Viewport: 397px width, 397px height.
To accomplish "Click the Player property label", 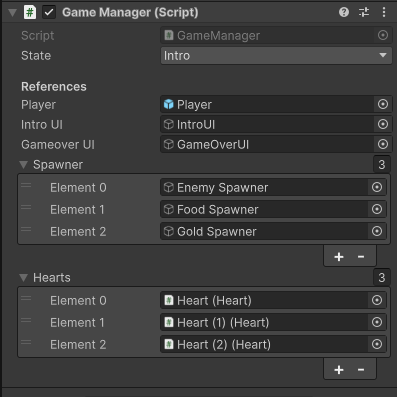I will point(38,105).
